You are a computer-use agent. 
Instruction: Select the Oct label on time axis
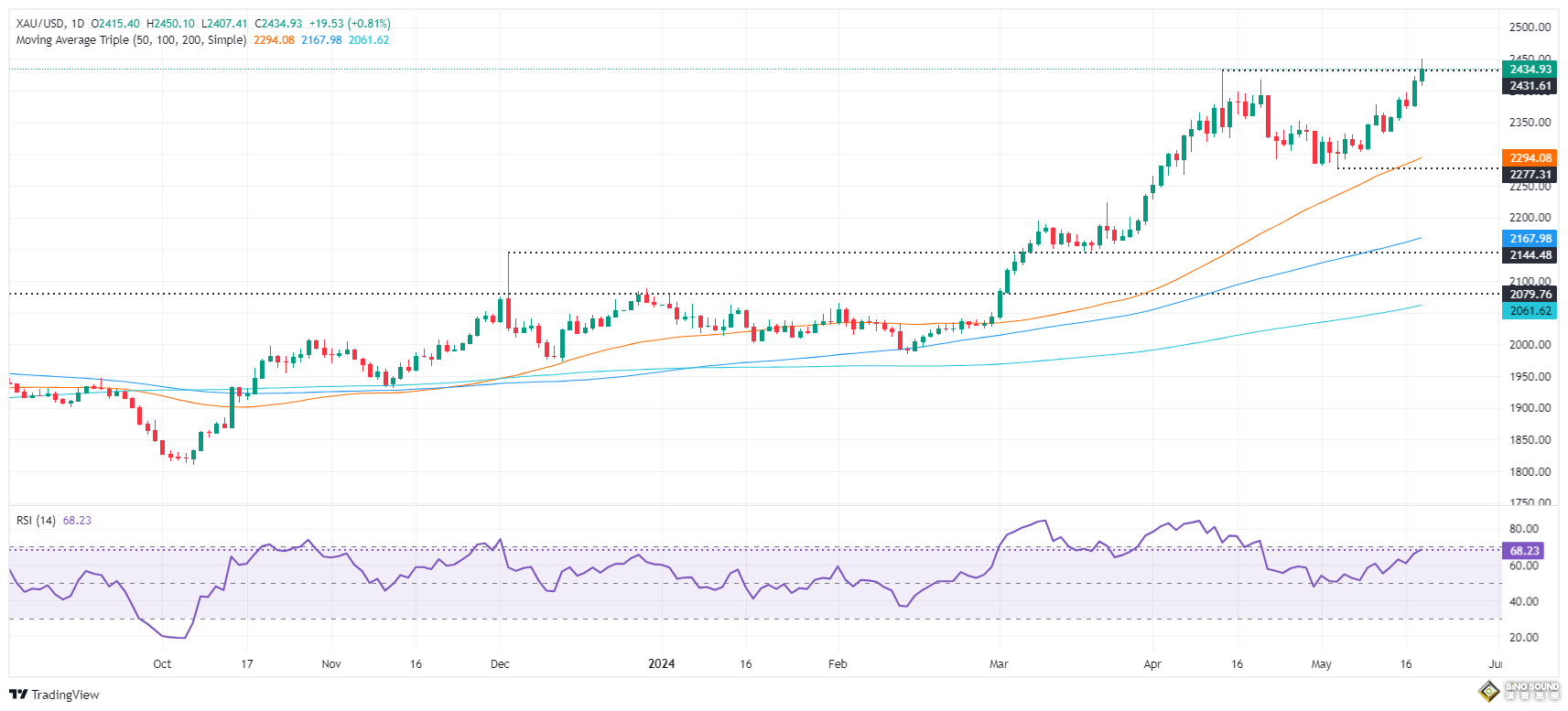coord(162,664)
